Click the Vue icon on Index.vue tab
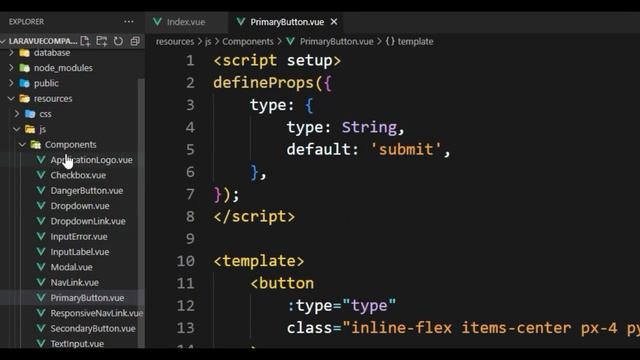 pyautogui.click(x=158, y=22)
